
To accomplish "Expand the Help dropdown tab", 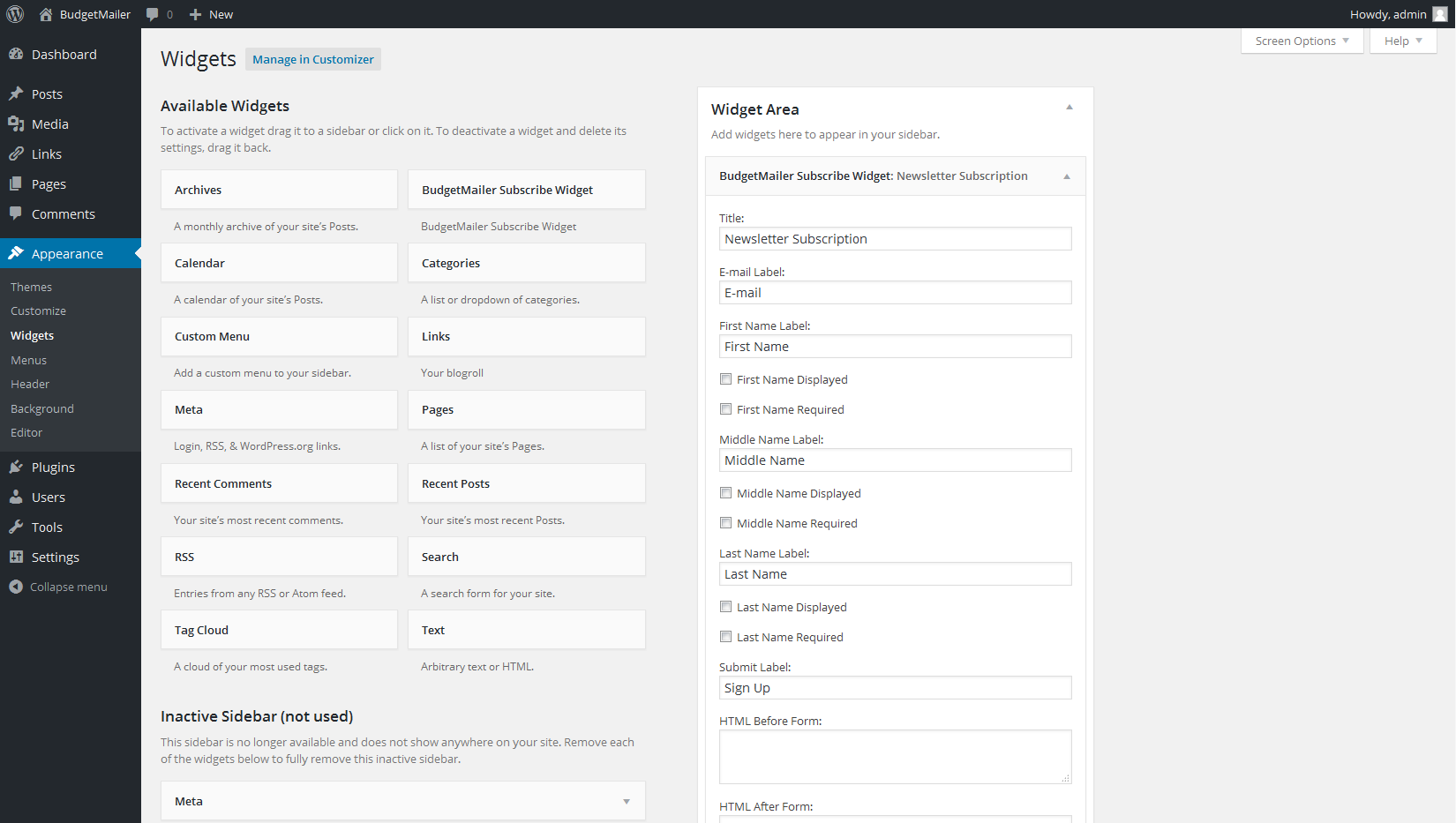I will tap(1402, 41).
